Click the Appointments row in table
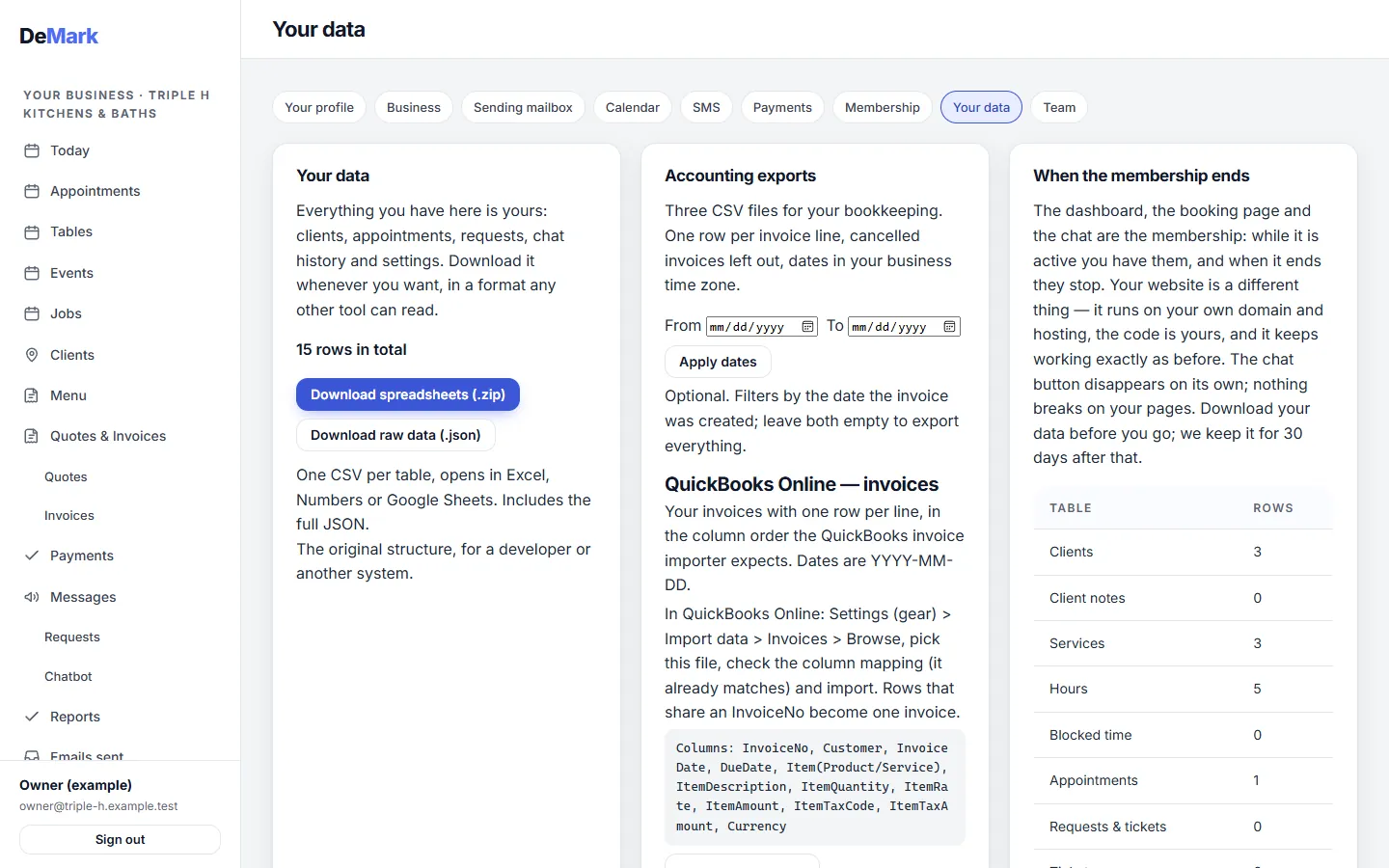The width and height of the screenshot is (1389, 868). point(1184,780)
